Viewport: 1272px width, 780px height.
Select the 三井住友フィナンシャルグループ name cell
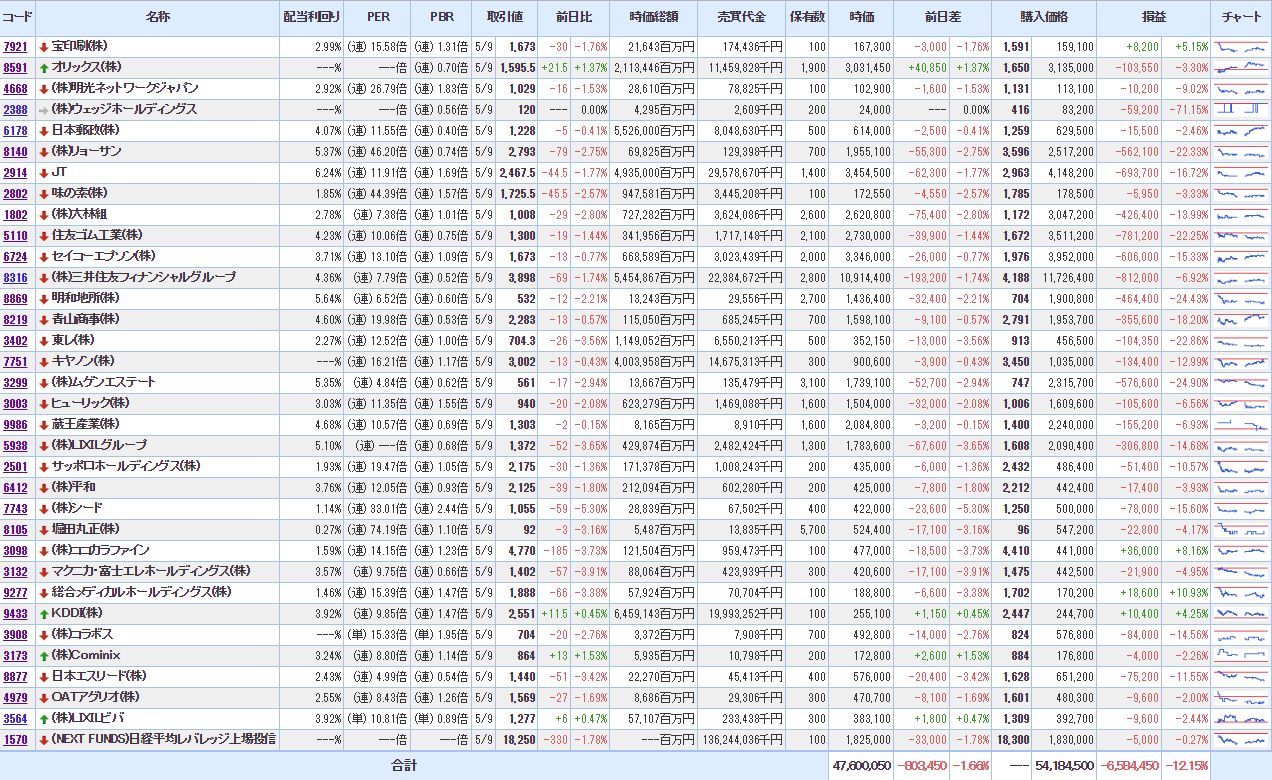pyautogui.click(x=150, y=278)
